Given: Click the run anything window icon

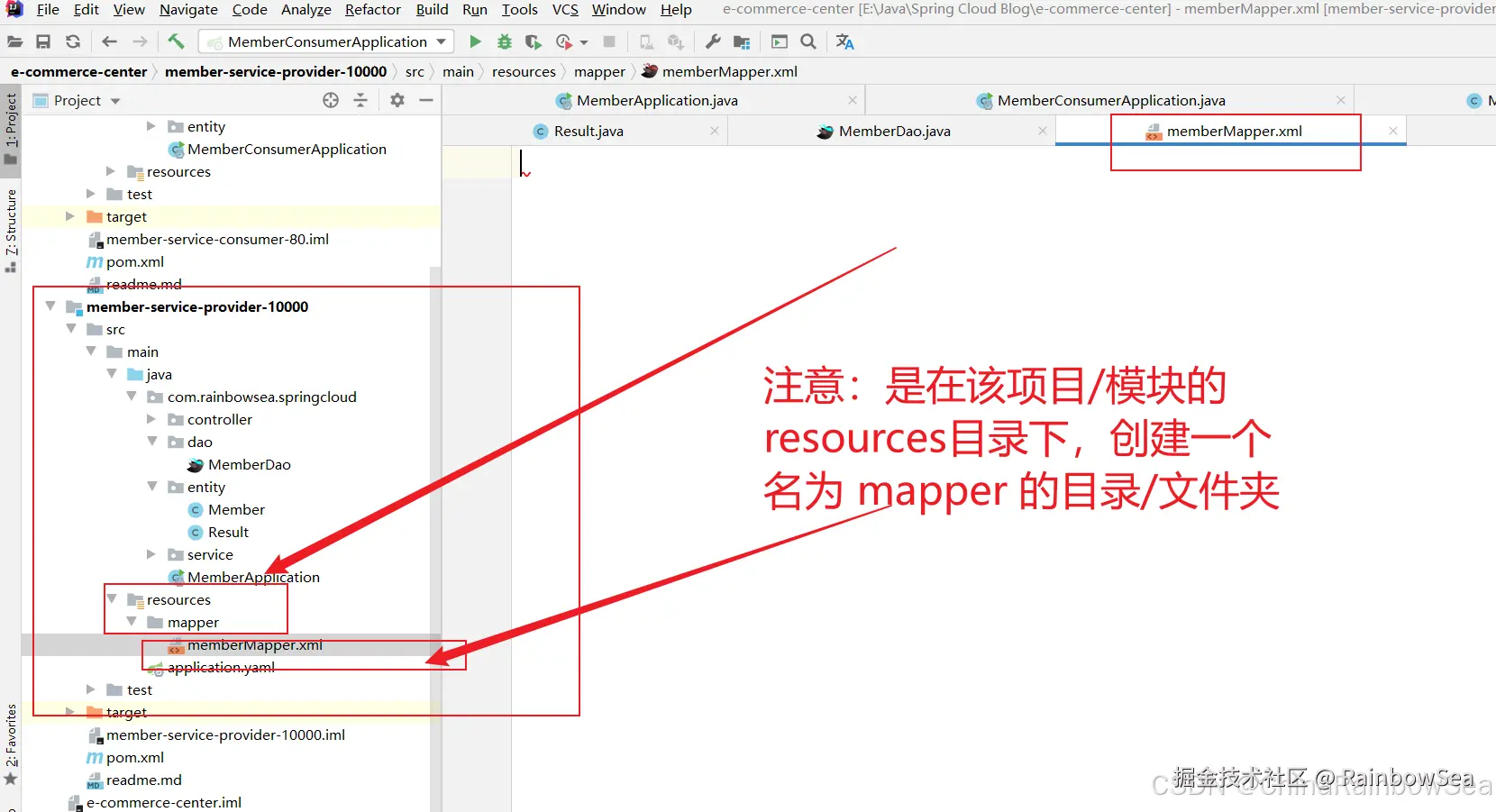Looking at the screenshot, I should [780, 41].
